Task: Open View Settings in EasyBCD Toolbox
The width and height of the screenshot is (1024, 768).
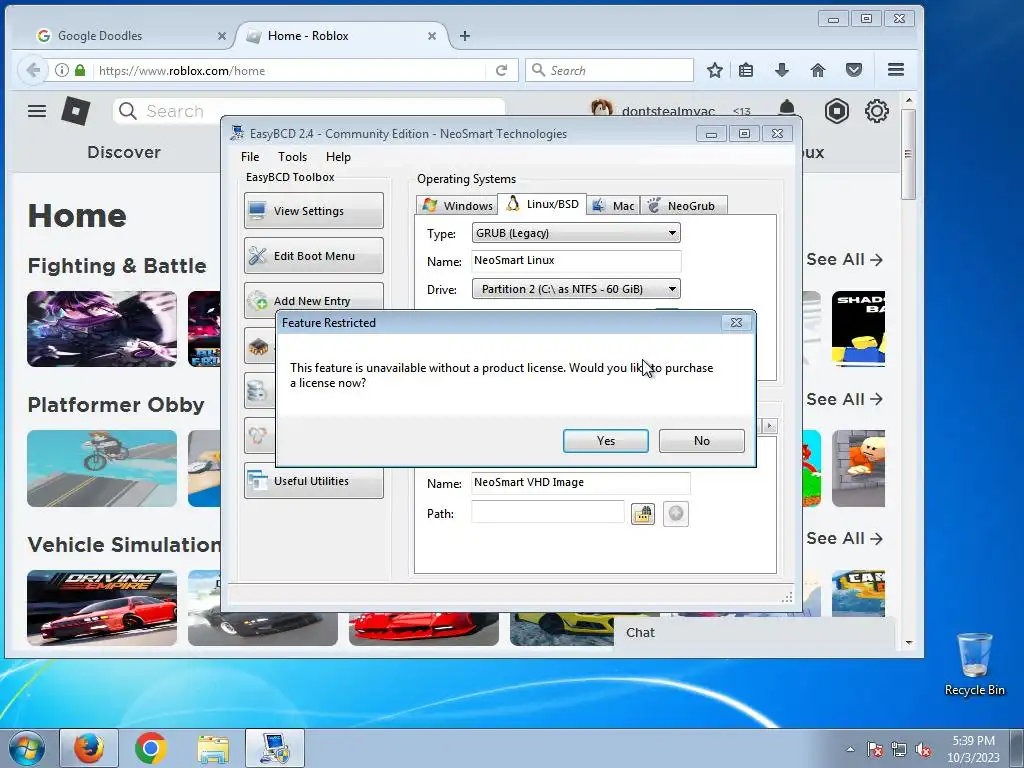Action: pyautogui.click(x=313, y=211)
